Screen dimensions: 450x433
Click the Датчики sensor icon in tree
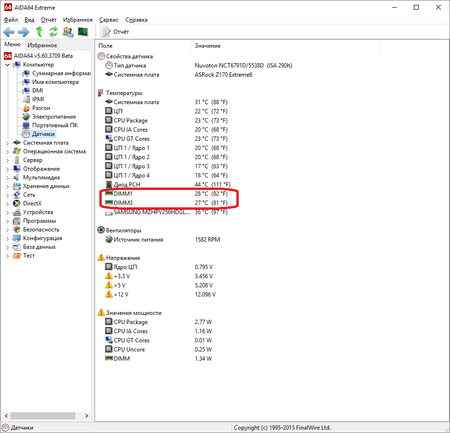click(x=26, y=134)
